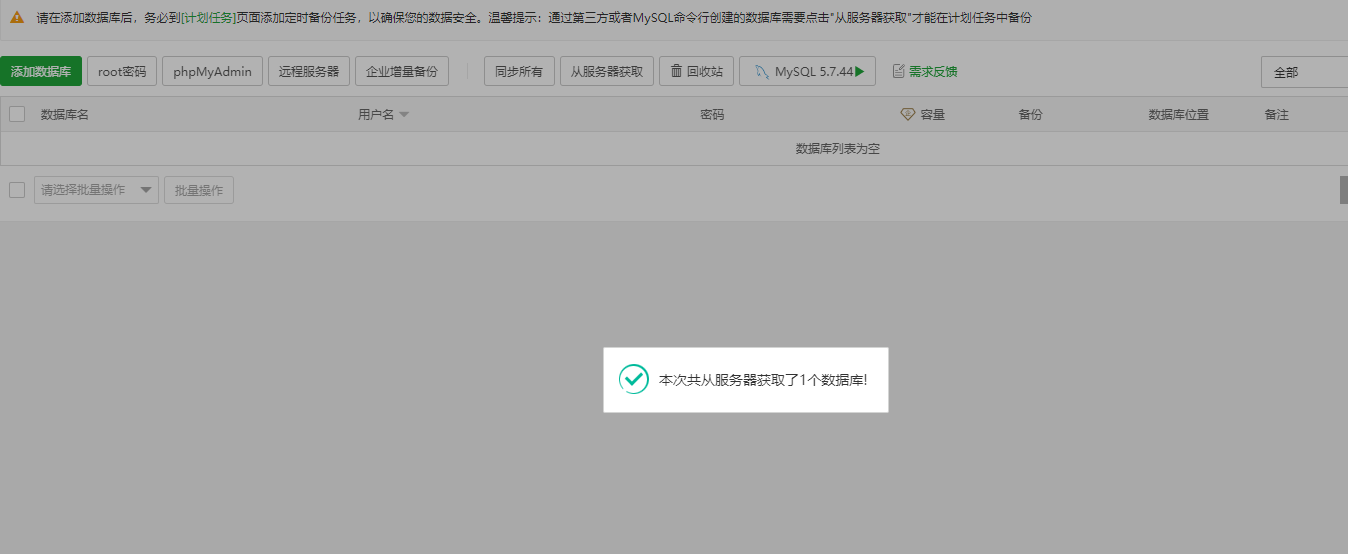Click the orange warning triangle icon

coord(18,17)
